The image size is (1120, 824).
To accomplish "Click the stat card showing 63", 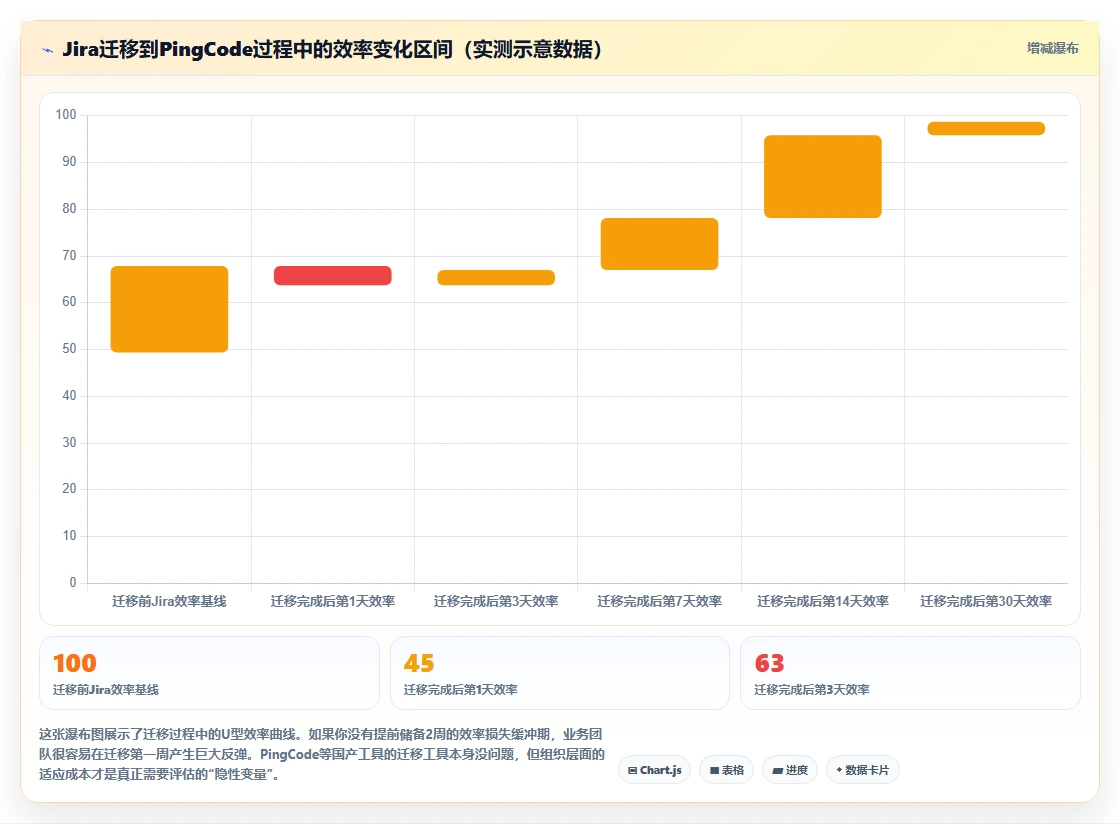I will tap(910, 673).
